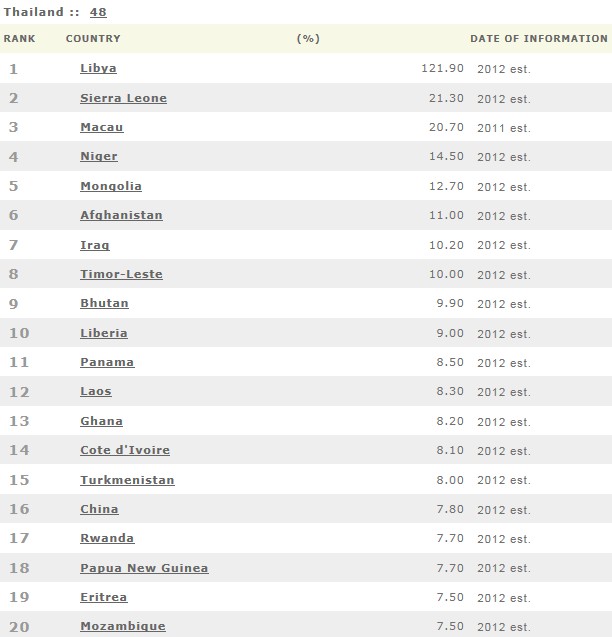Open the Papua New Guinea link
Image resolution: width=612 pixels, height=637 pixels.
point(144,568)
